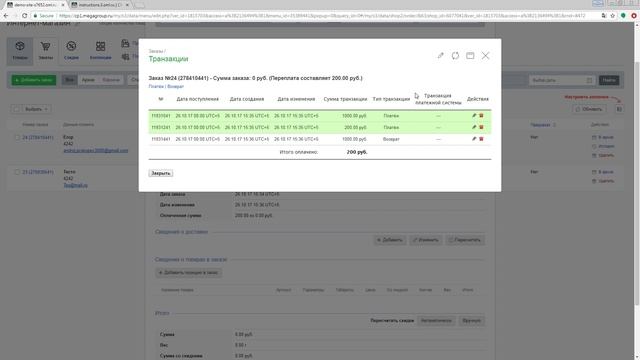Click the Добавить button in the delivery section
Viewport: 640px width, 360px height.
[390, 240]
